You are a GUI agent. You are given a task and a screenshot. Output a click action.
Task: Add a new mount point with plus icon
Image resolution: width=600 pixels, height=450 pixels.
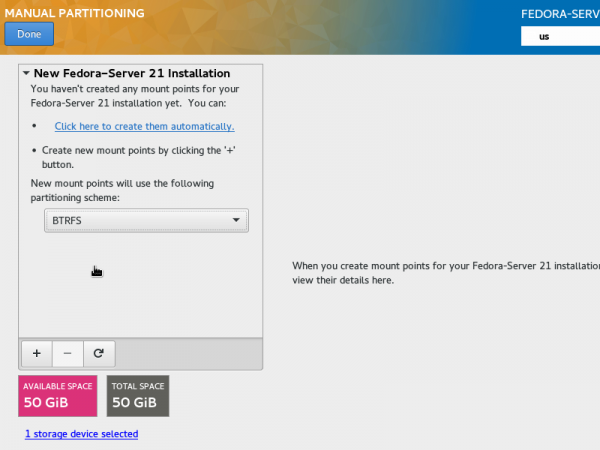(x=37, y=353)
